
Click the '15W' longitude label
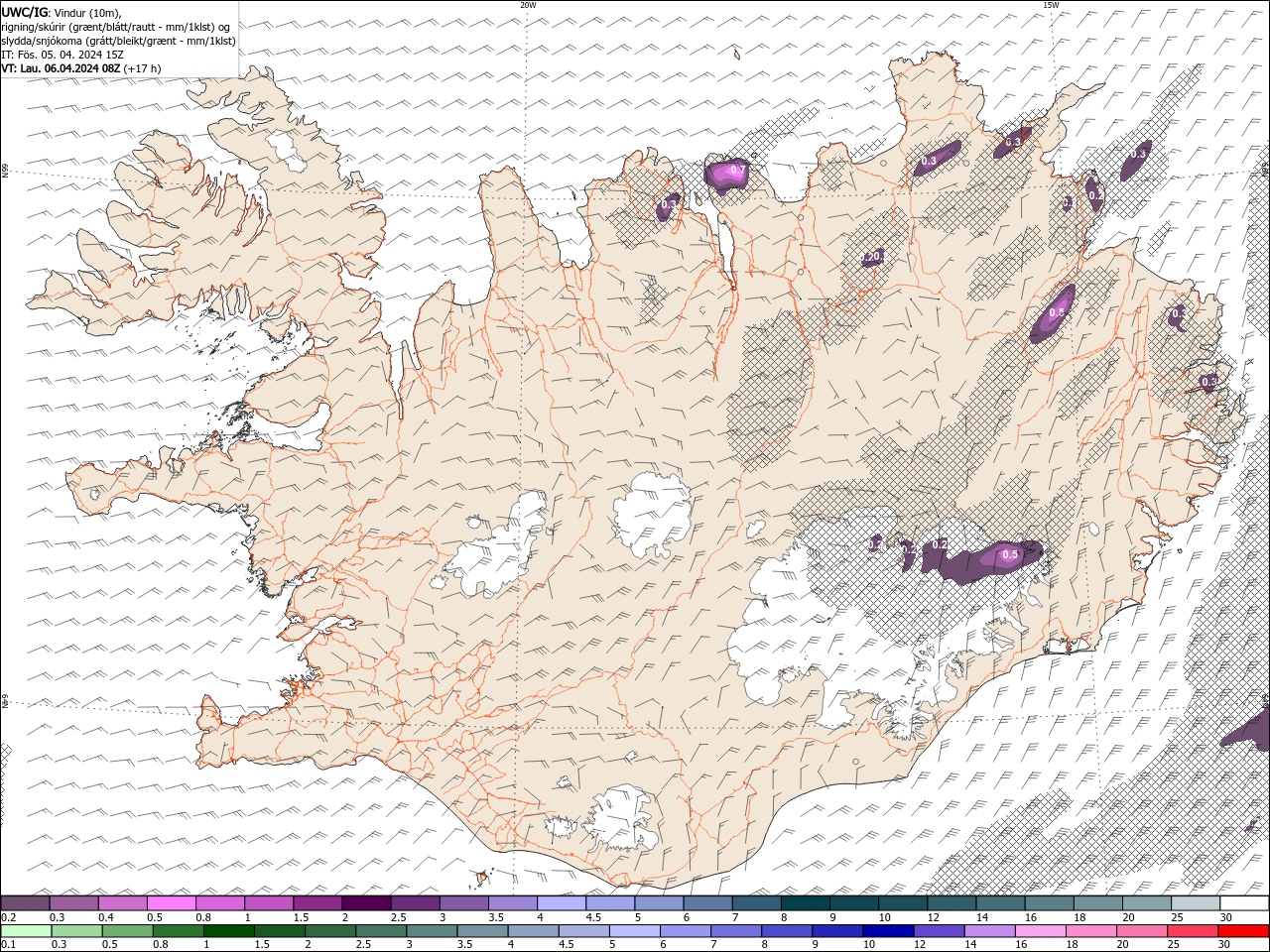pyautogui.click(x=1051, y=5)
